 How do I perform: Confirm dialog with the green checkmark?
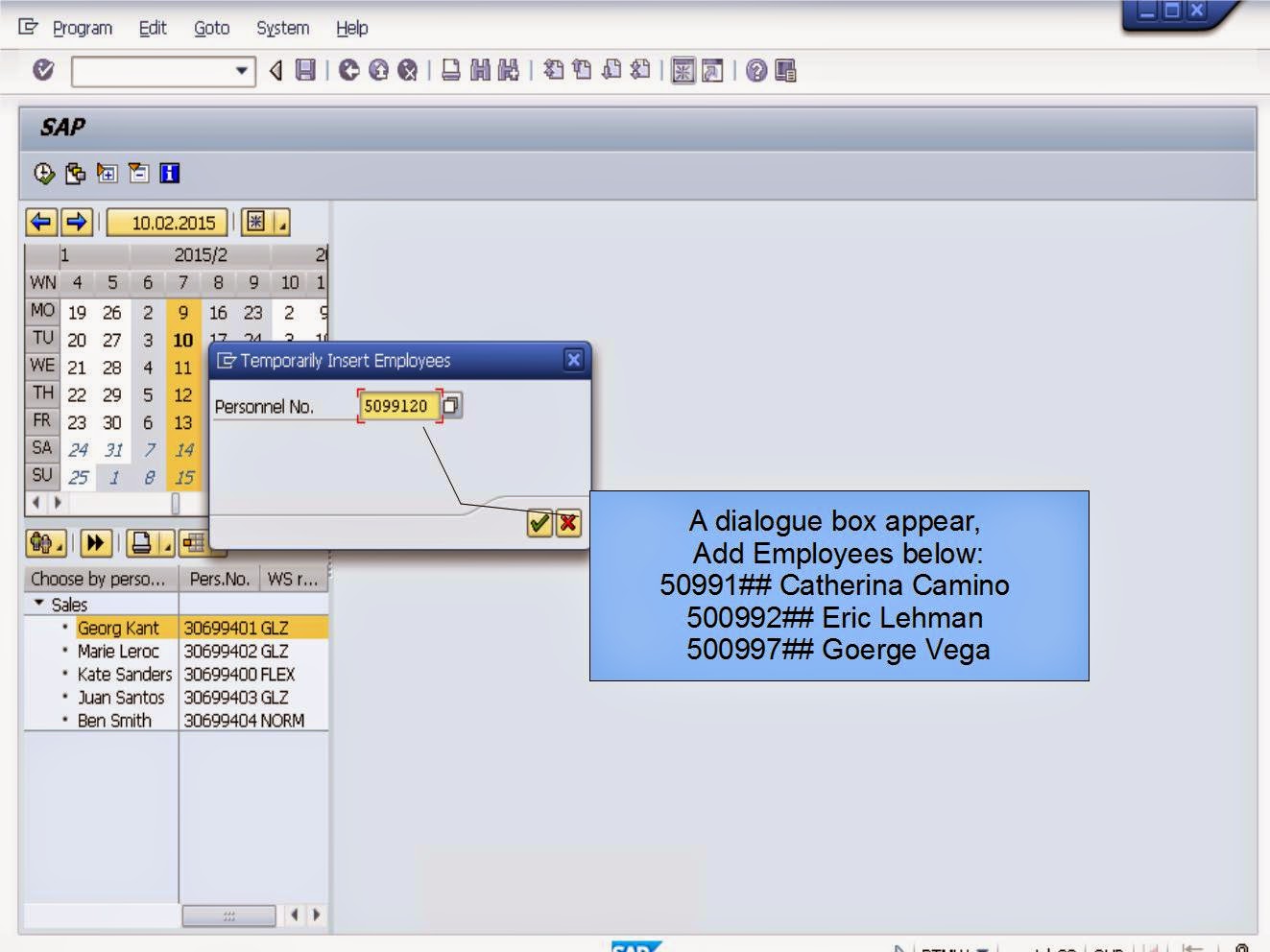[x=538, y=525]
